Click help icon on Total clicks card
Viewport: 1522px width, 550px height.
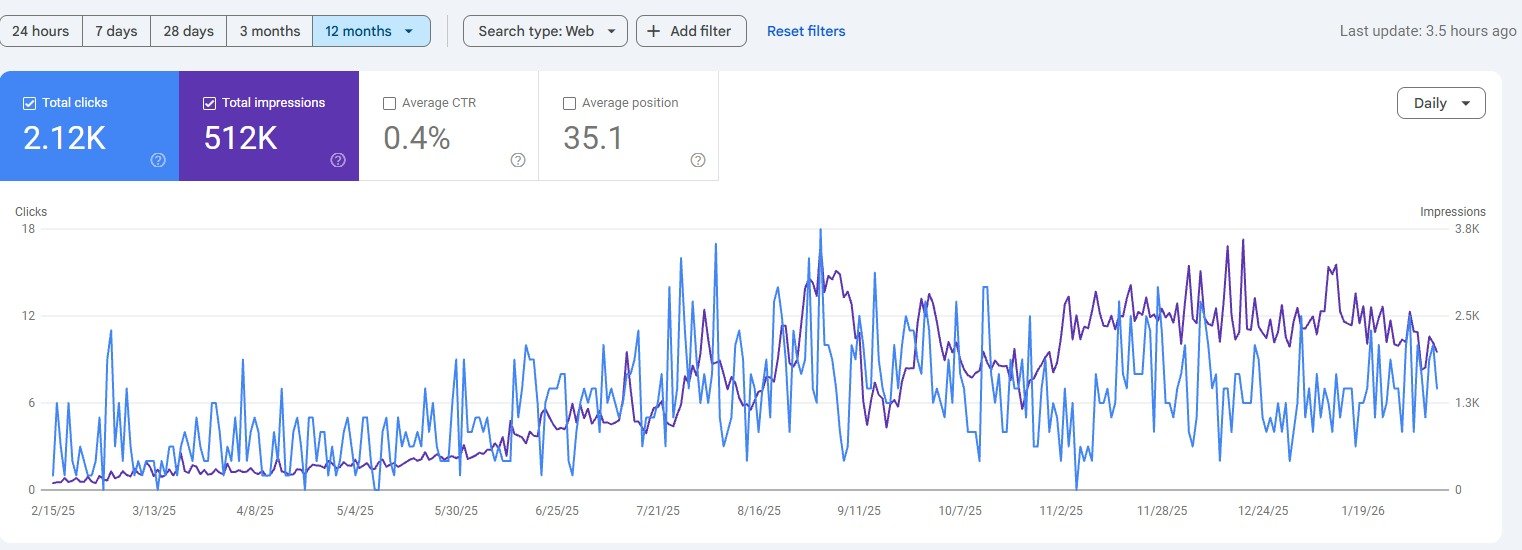158,160
